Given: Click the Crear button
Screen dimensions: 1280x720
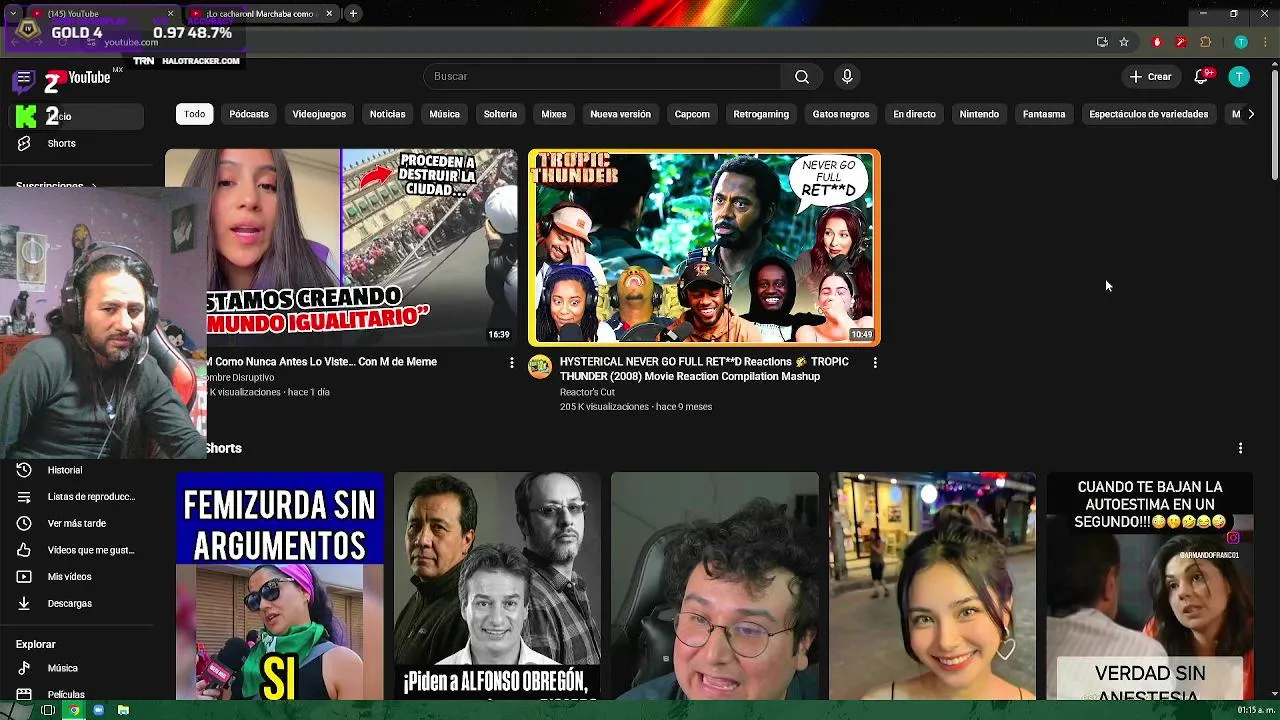Looking at the screenshot, I should [1151, 77].
